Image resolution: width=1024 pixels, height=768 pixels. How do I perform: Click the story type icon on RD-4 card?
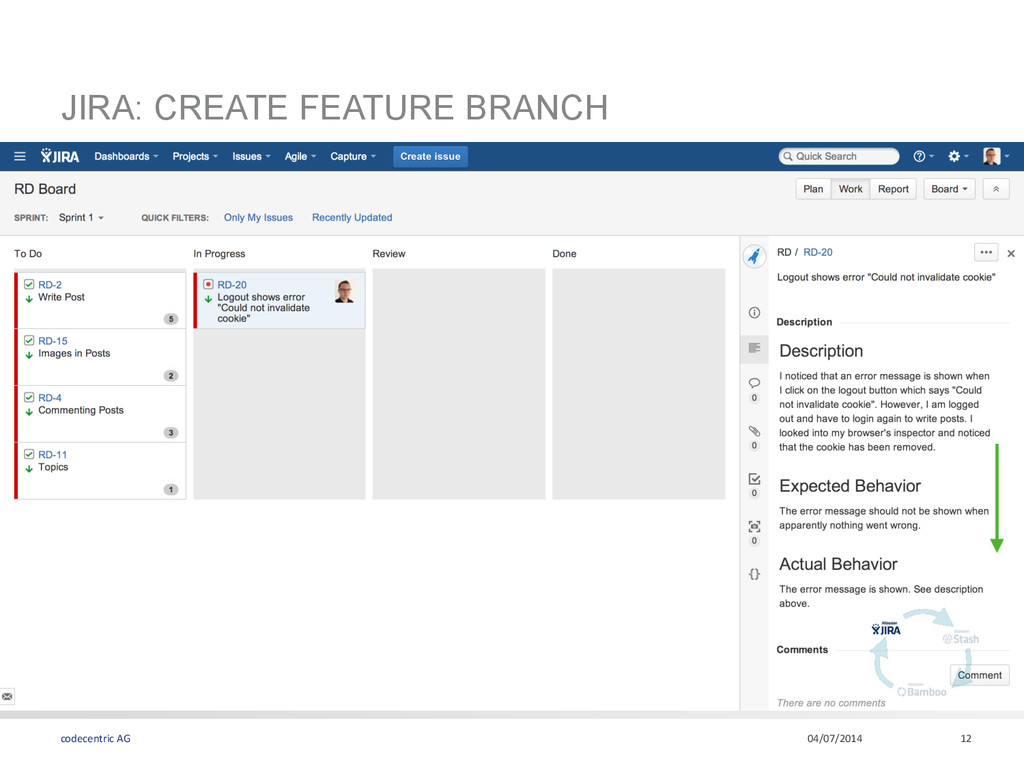(x=29, y=397)
